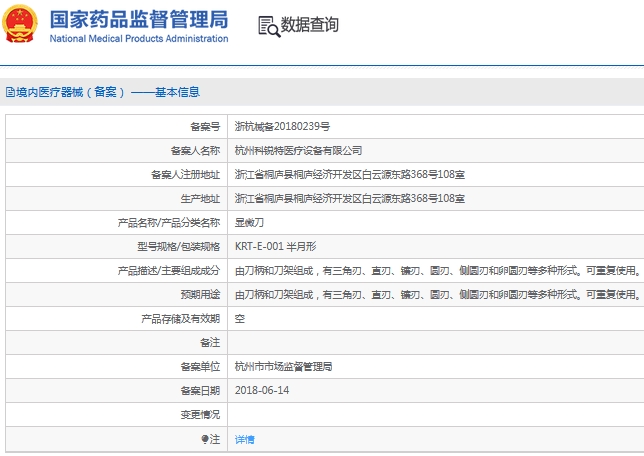Select record number 浙杭械备20180239号

[x=282, y=127]
